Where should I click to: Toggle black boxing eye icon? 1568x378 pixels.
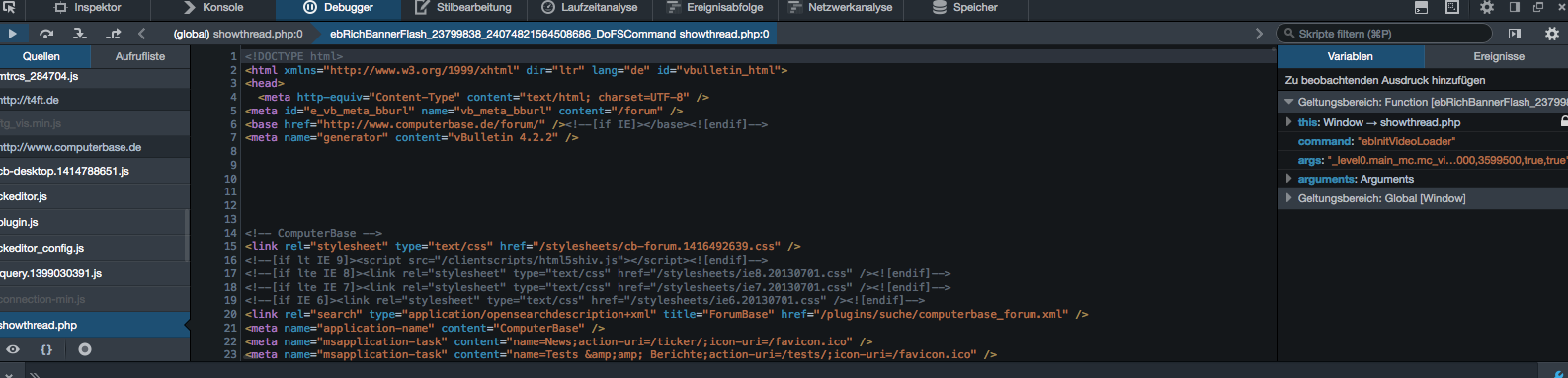click(x=13, y=349)
